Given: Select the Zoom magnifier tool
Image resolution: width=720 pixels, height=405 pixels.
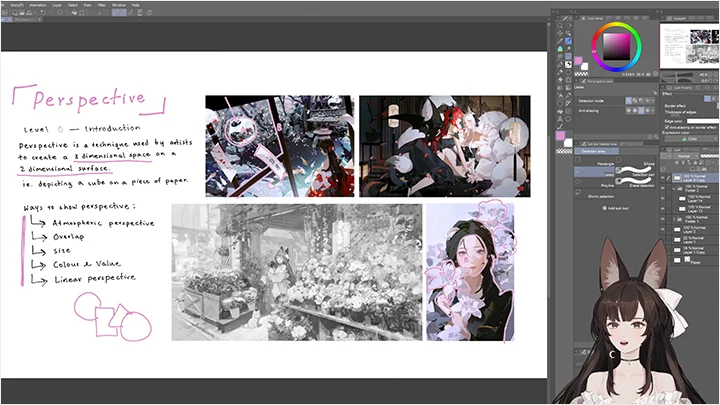Looking at the screenshot, I should pyautogui.click(x=560, y=26).
